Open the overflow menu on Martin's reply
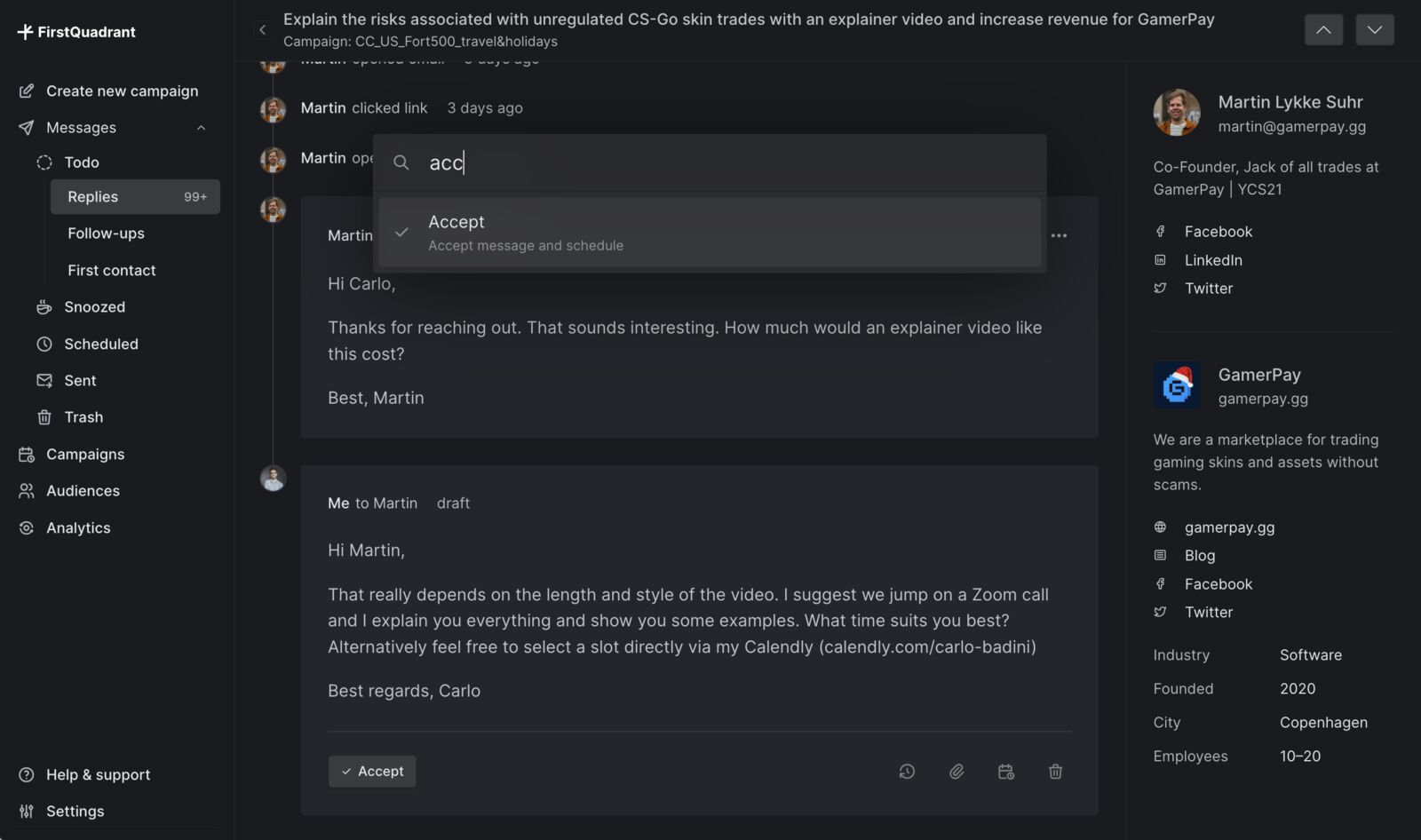Viewport: 1421px width, 840px height. pyautogui.click(x=1060, y=234)
